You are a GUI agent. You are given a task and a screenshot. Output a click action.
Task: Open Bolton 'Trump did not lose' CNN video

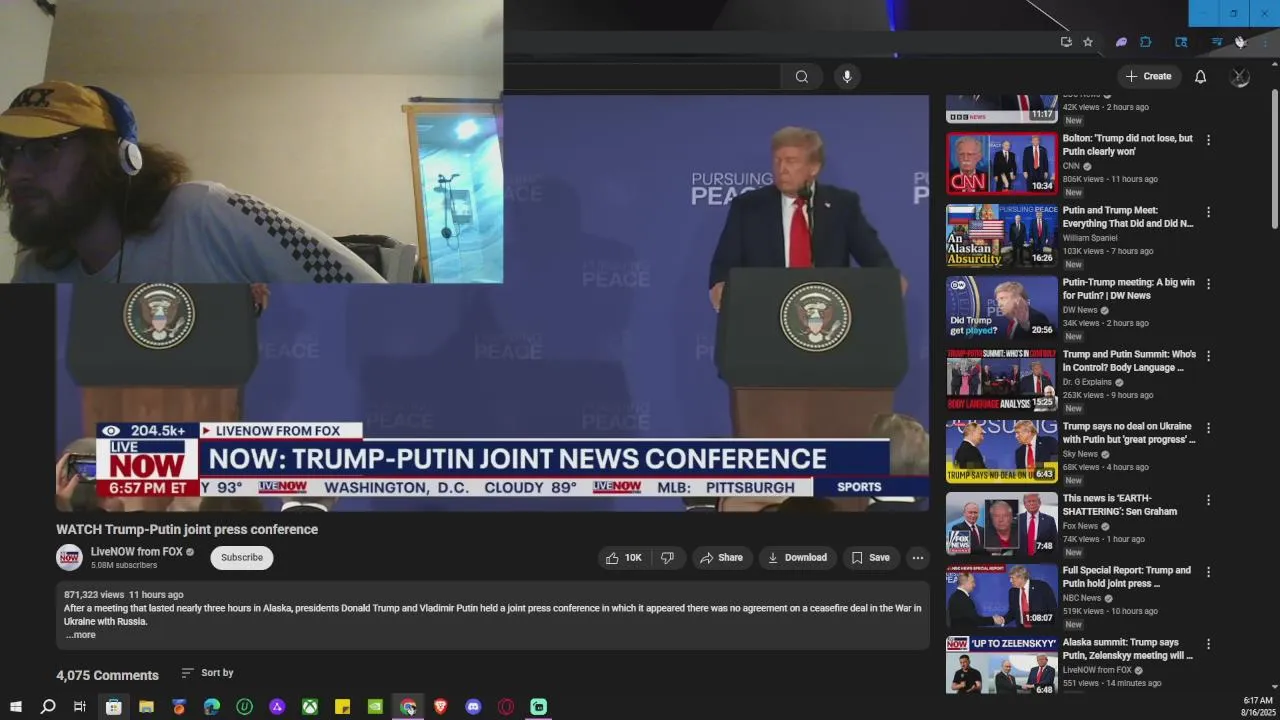pos(1127,145)
